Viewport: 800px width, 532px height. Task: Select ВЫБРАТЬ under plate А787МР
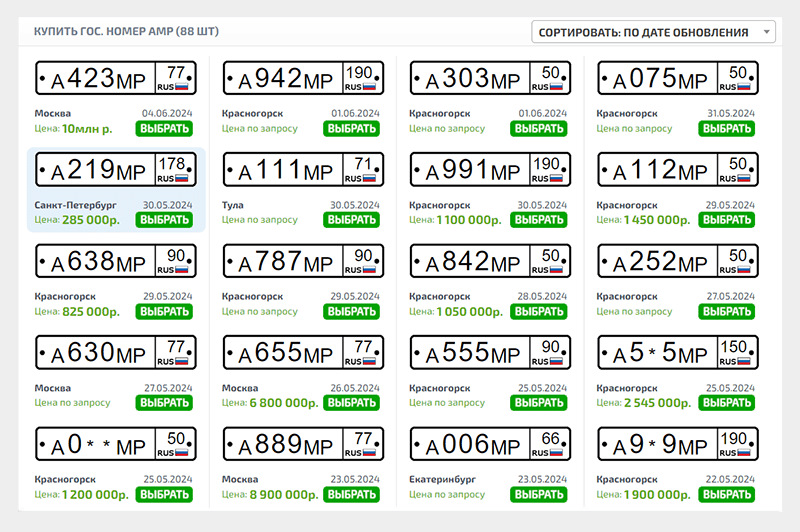point(351,312)
